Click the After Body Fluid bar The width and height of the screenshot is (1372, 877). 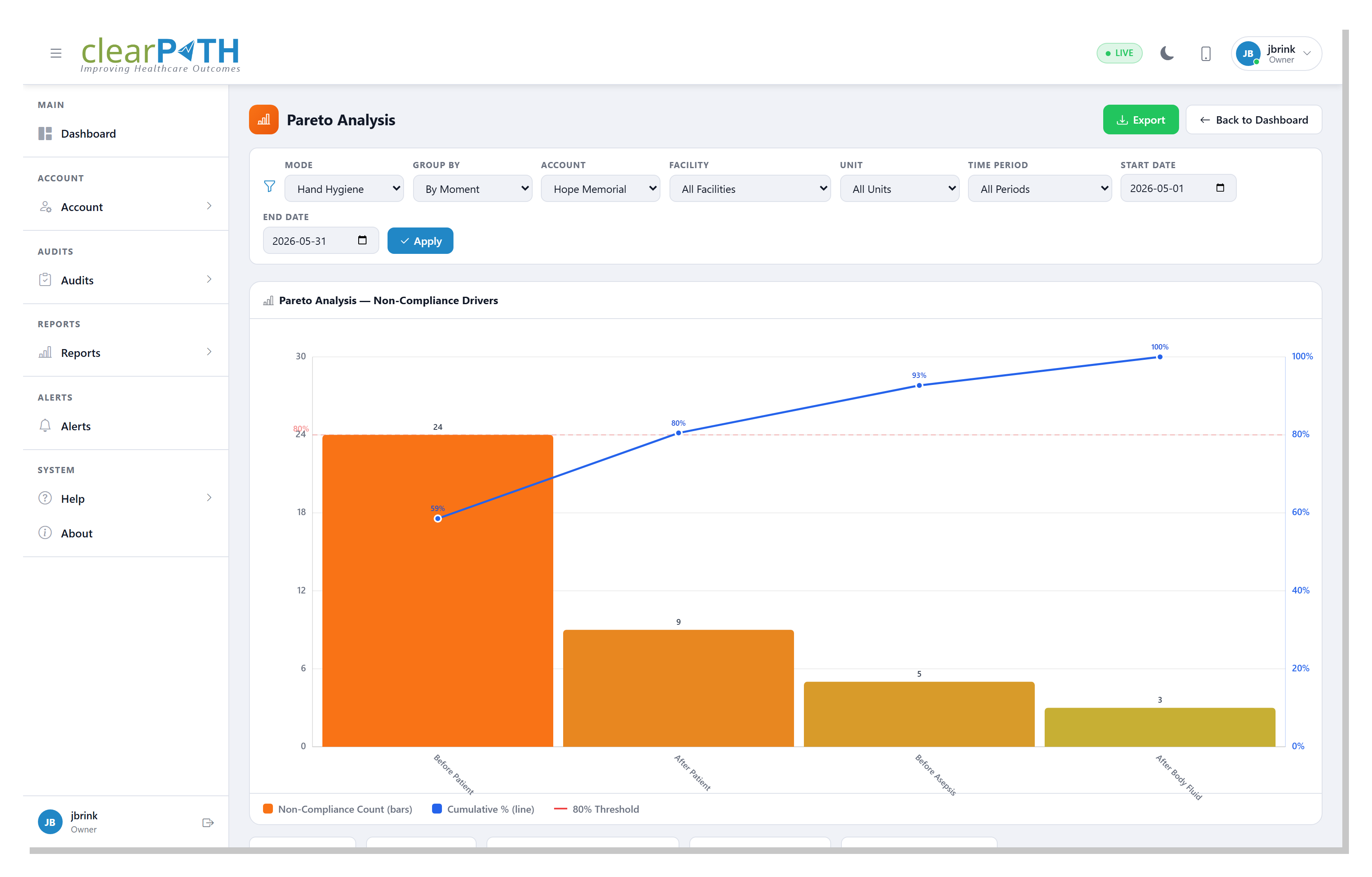1159,727
